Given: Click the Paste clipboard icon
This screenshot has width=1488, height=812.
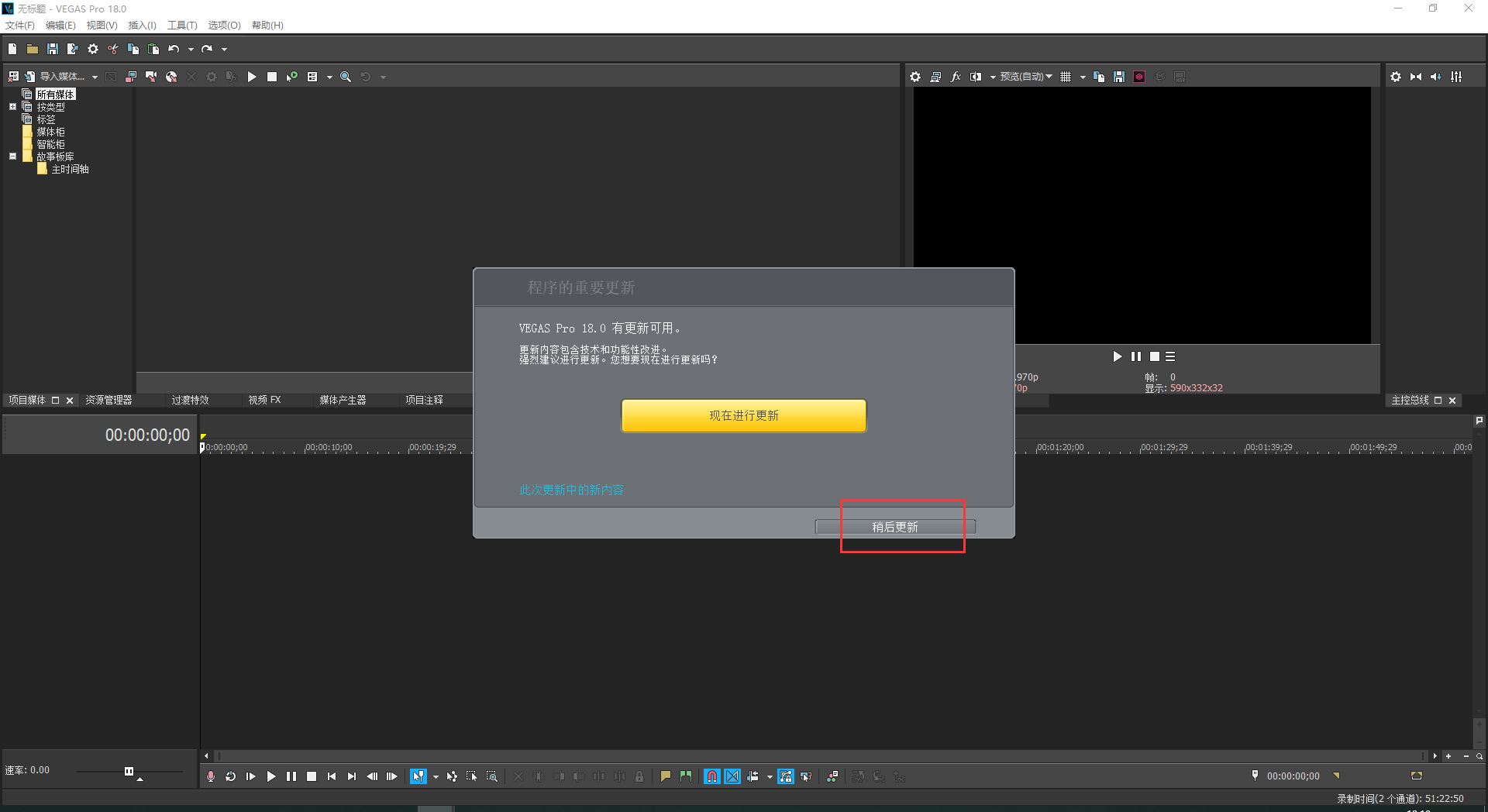Looking at the screenshot, I should [x=153, y=49].
